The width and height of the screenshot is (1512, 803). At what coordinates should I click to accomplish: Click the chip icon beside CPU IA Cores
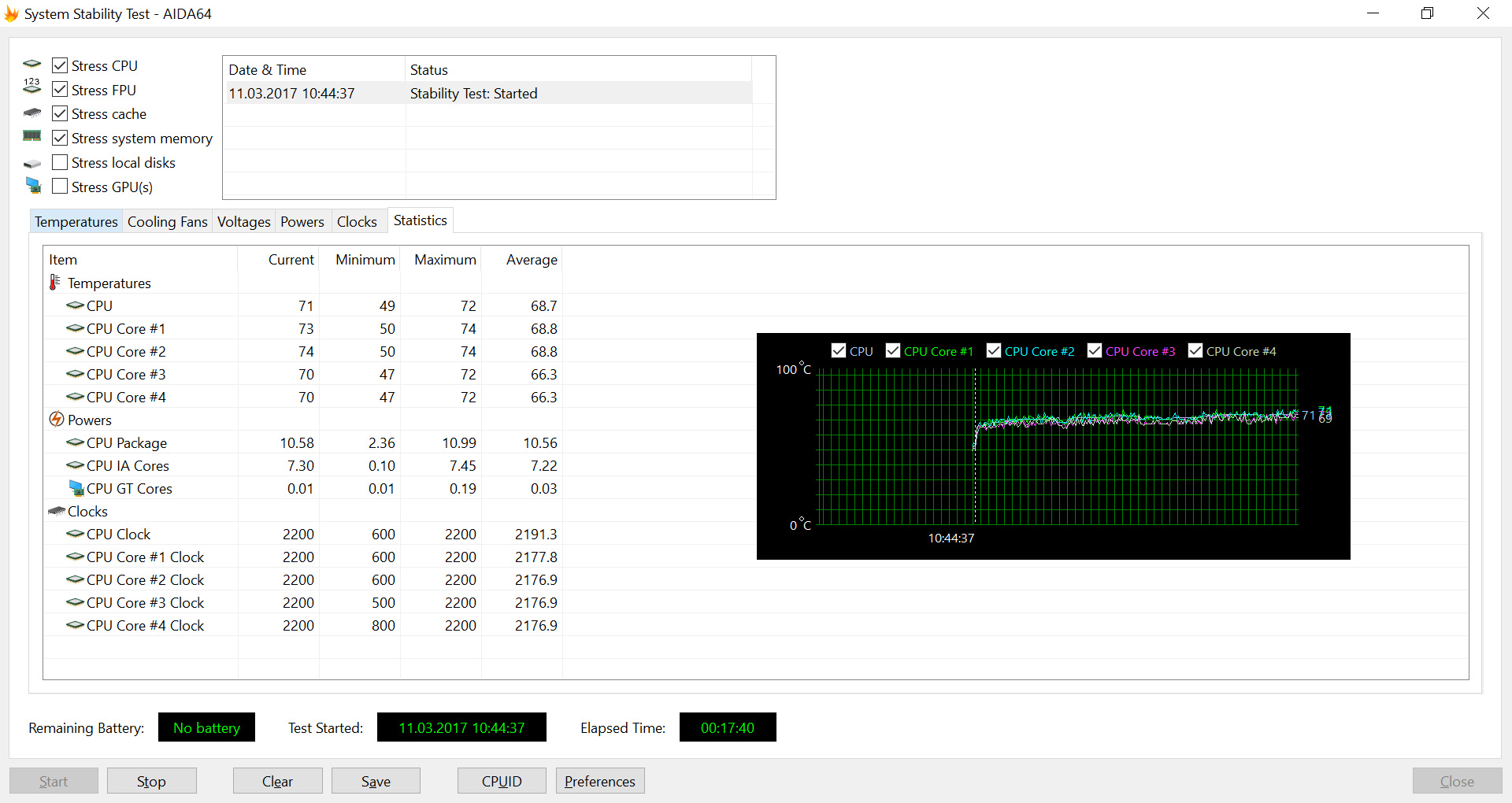(75, 465)
